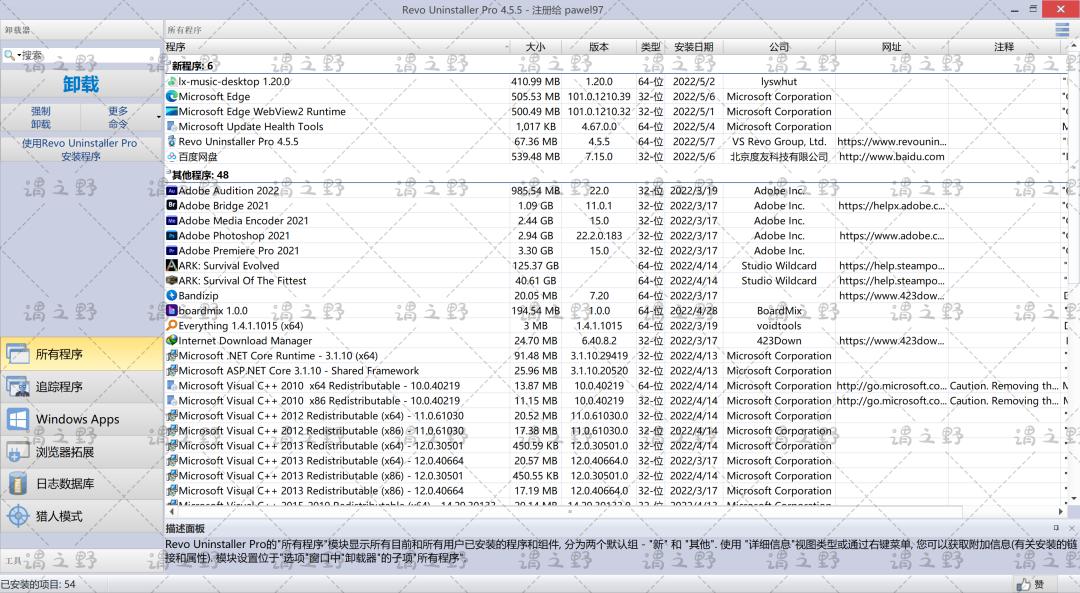Click ARK: Survival Evolved icon
The width and height of the screenshot is (1080, 593).
click(172, 265)
